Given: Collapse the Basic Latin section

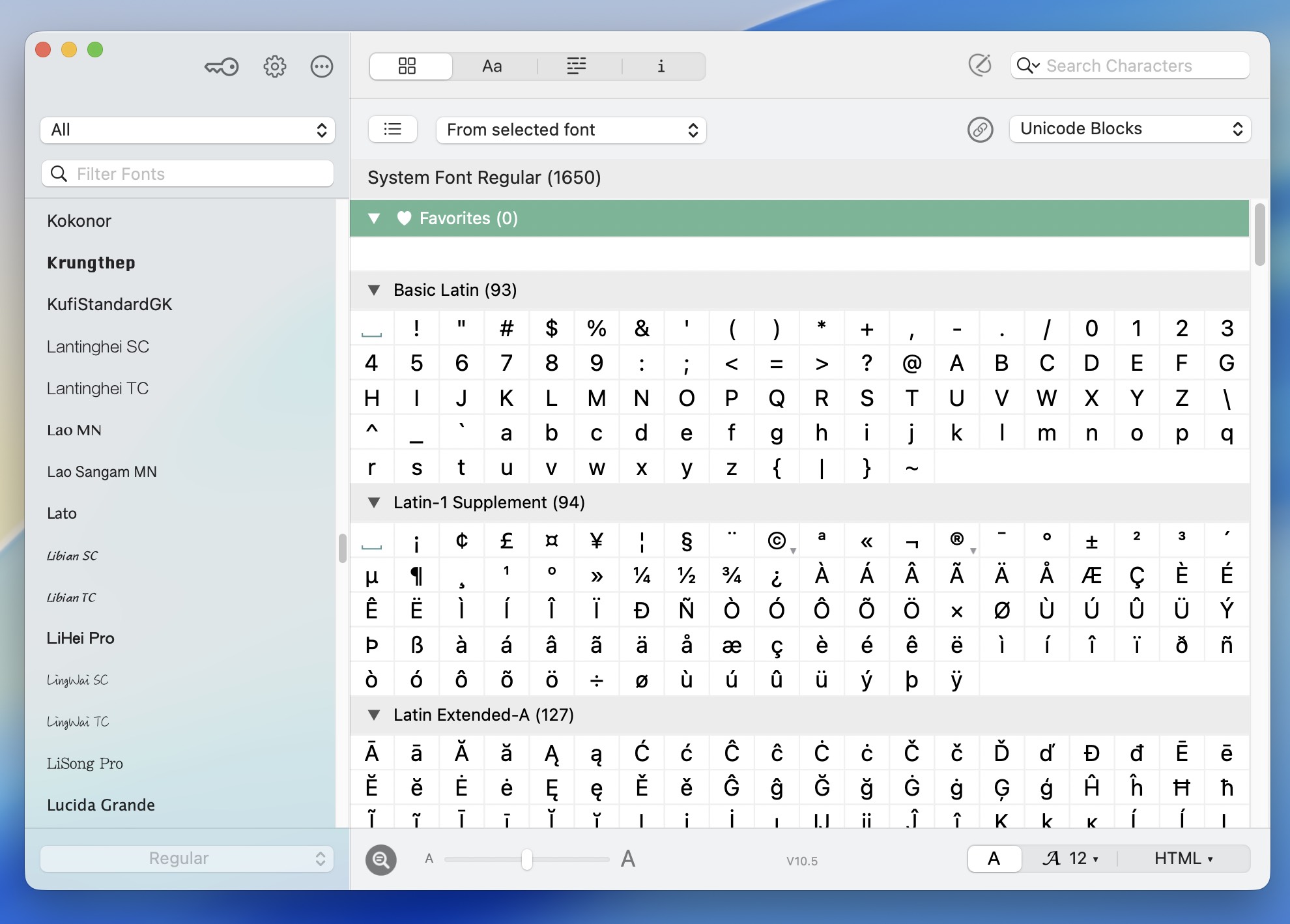Looking at the screenshot, I should pos(374,290).
